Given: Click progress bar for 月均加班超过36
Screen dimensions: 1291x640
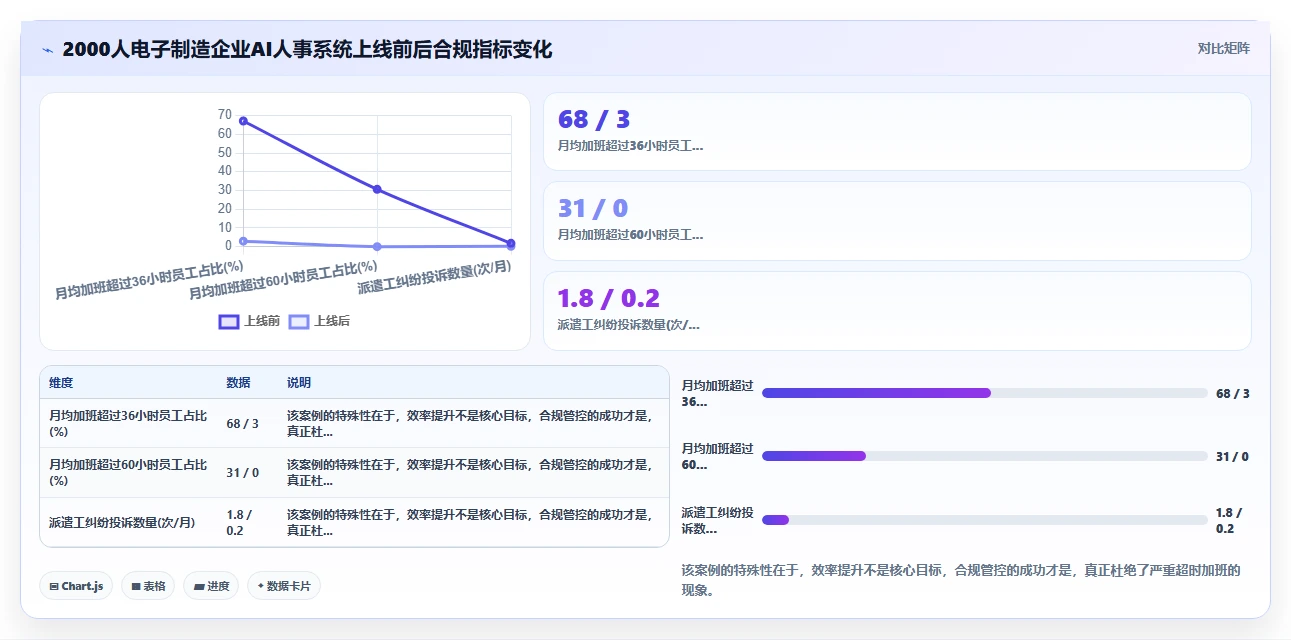Looking at the screenshot, I should click(x=985, y=393).
